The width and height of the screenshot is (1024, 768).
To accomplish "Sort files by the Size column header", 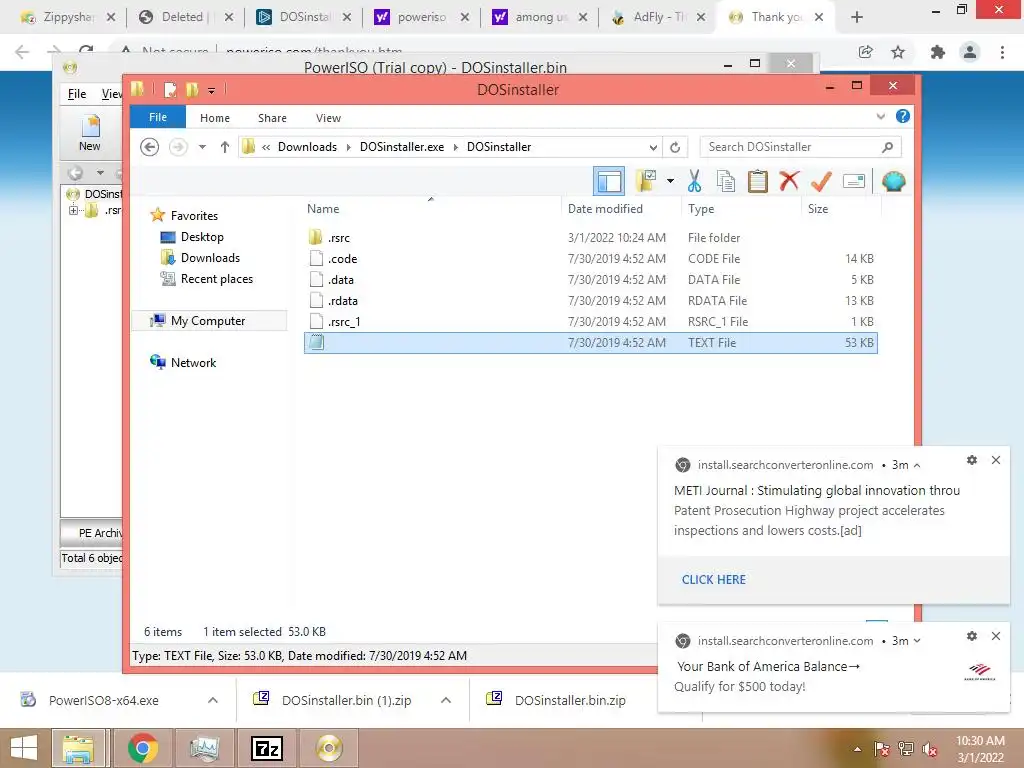I will pyautogui.click(x=818, y=209).
